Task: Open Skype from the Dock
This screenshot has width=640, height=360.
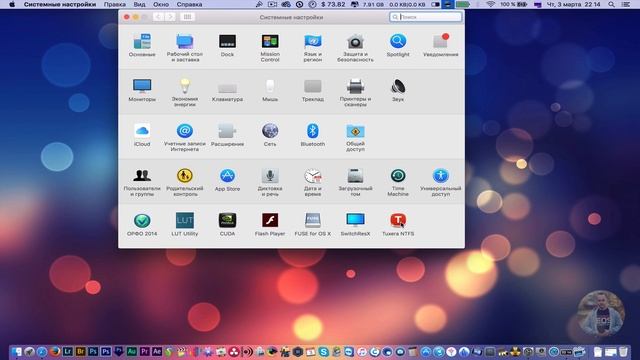Action: [323, 351]
